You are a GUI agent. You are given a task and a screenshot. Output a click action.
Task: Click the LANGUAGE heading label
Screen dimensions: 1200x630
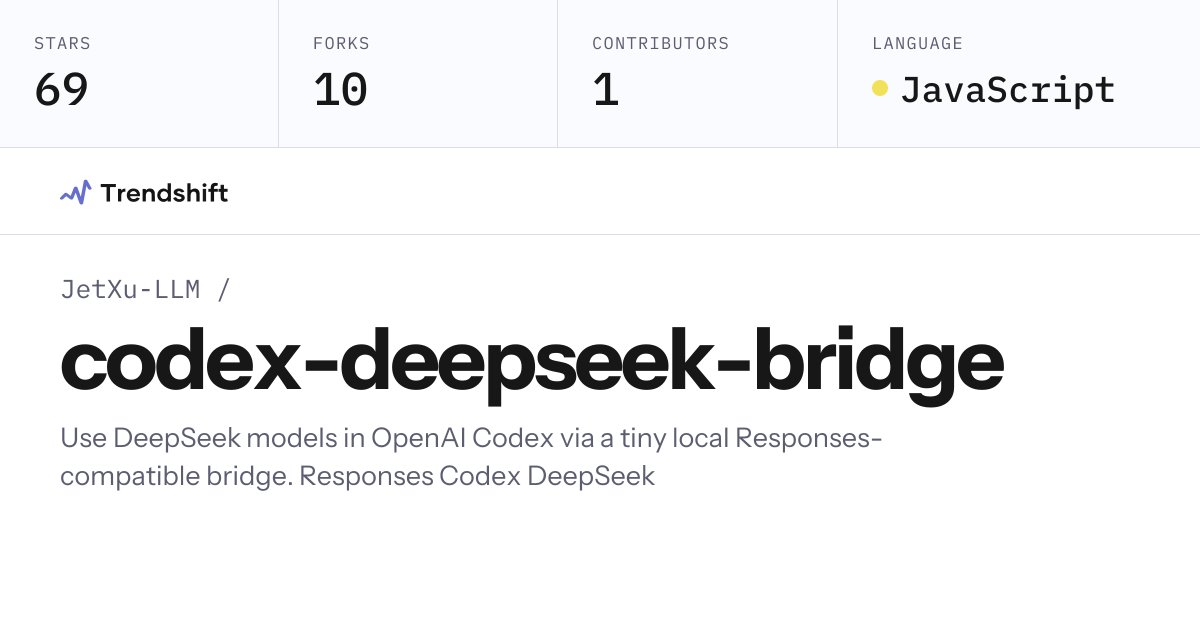pos(917,44)
